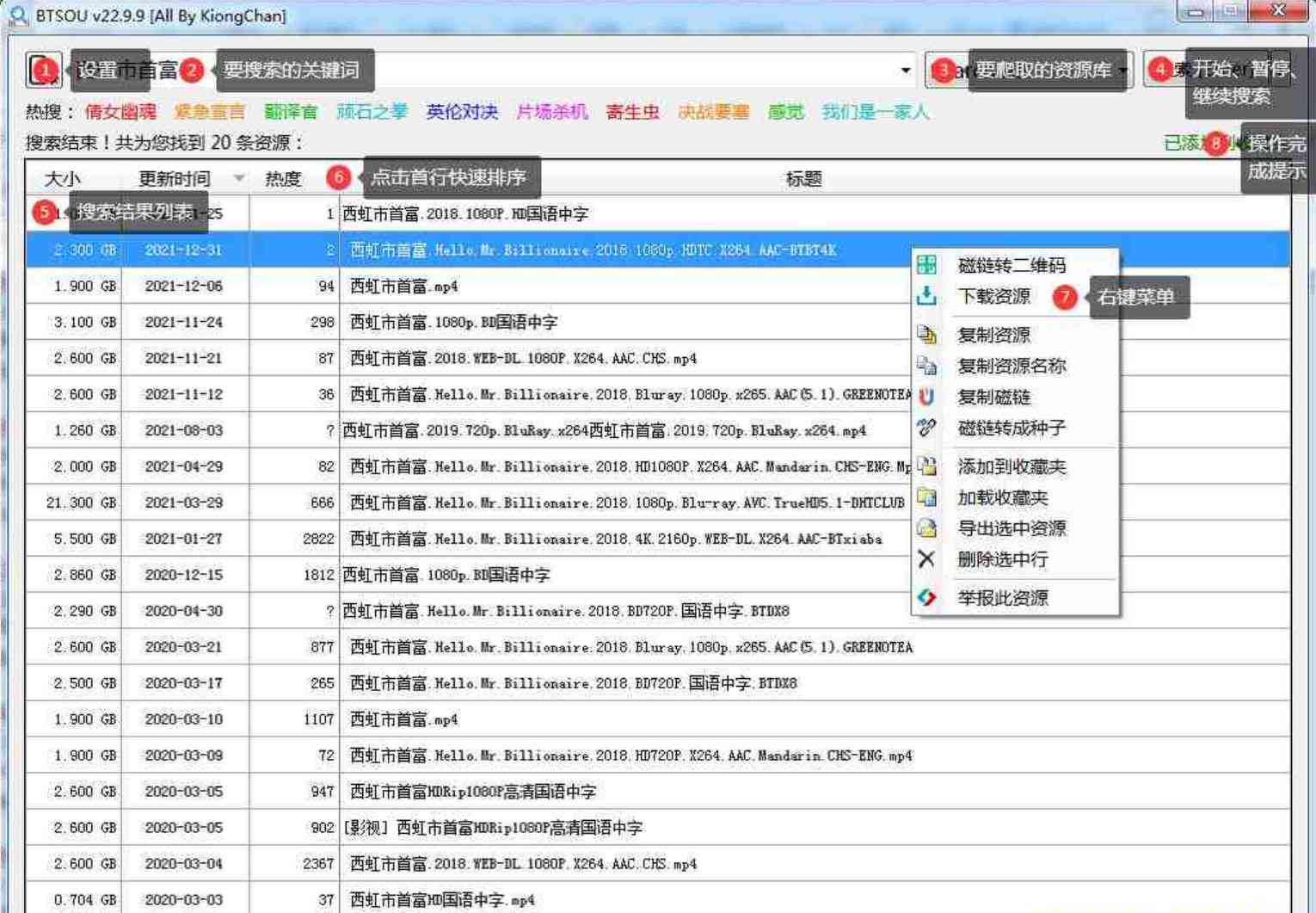The height and width of the screenshot is (913, 1316).
Task: Select the row starting with [影视]
Action: 658,828
